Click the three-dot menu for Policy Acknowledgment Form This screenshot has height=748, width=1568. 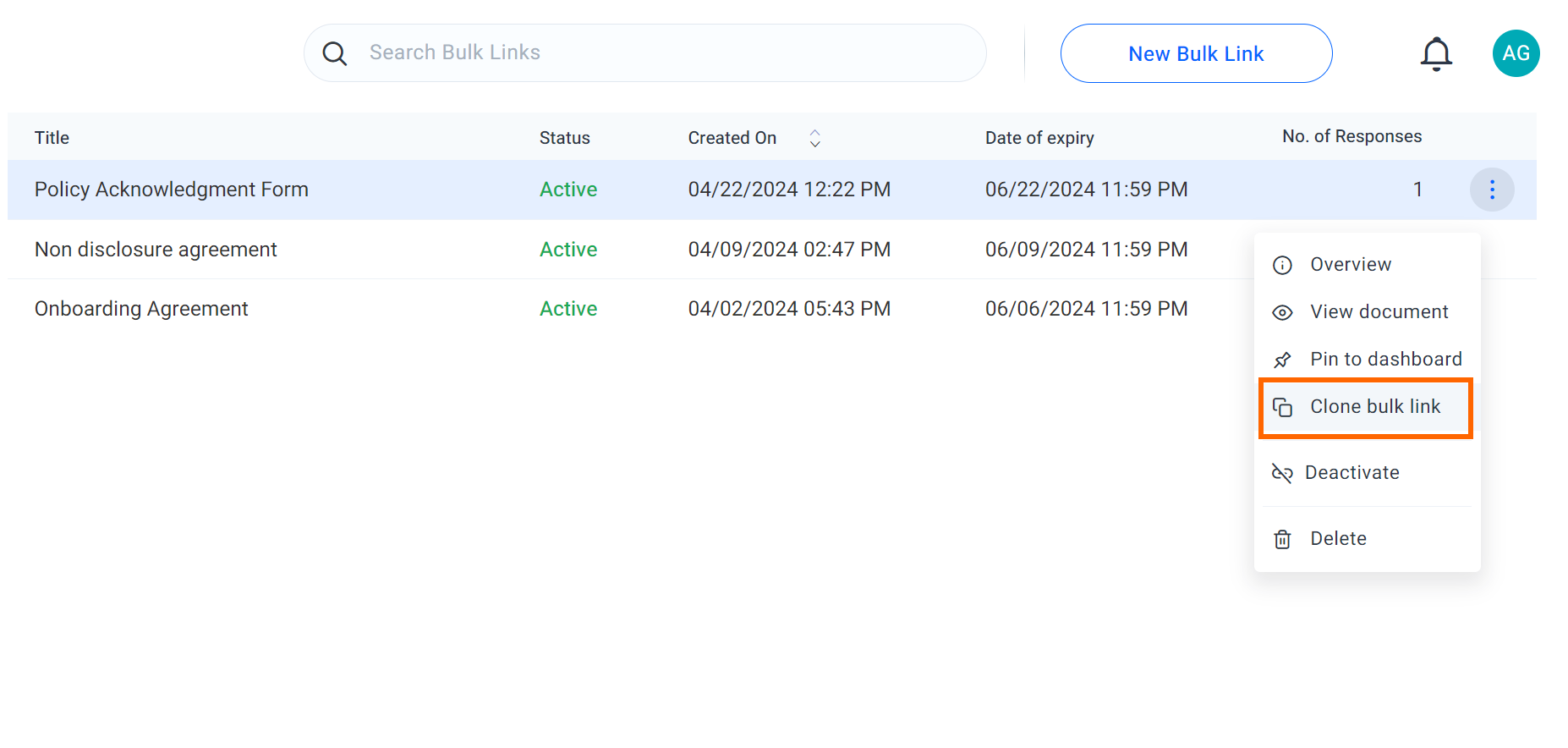(x=1492, y=190)
